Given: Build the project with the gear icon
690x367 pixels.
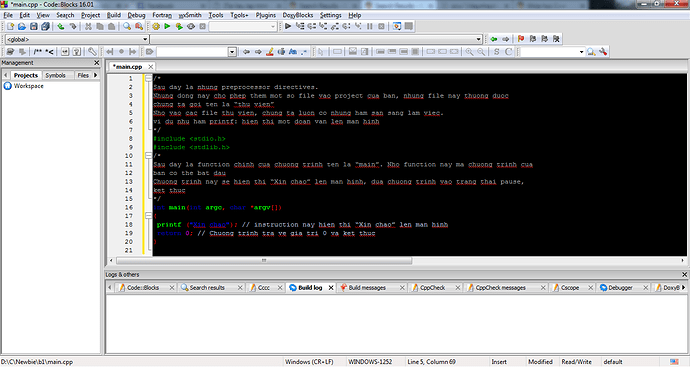Looking at the screenshot, I should [156, 26].
